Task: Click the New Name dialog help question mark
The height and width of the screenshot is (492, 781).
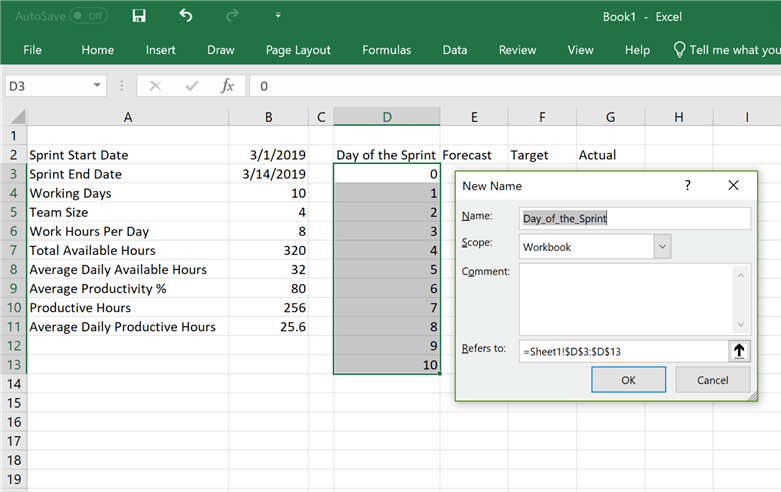Action: pyautogui.click(x=687, y=186)
